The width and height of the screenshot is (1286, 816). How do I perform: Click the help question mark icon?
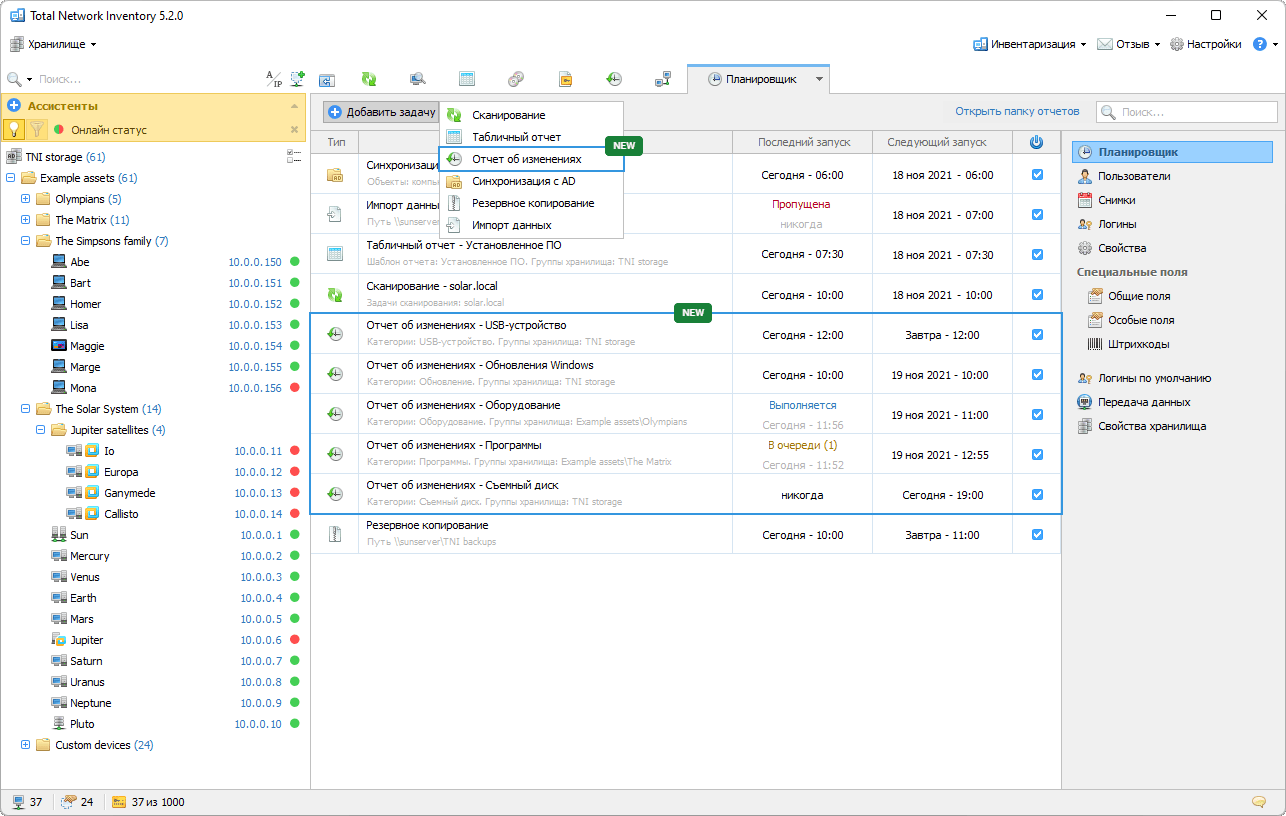[1260, 44]
